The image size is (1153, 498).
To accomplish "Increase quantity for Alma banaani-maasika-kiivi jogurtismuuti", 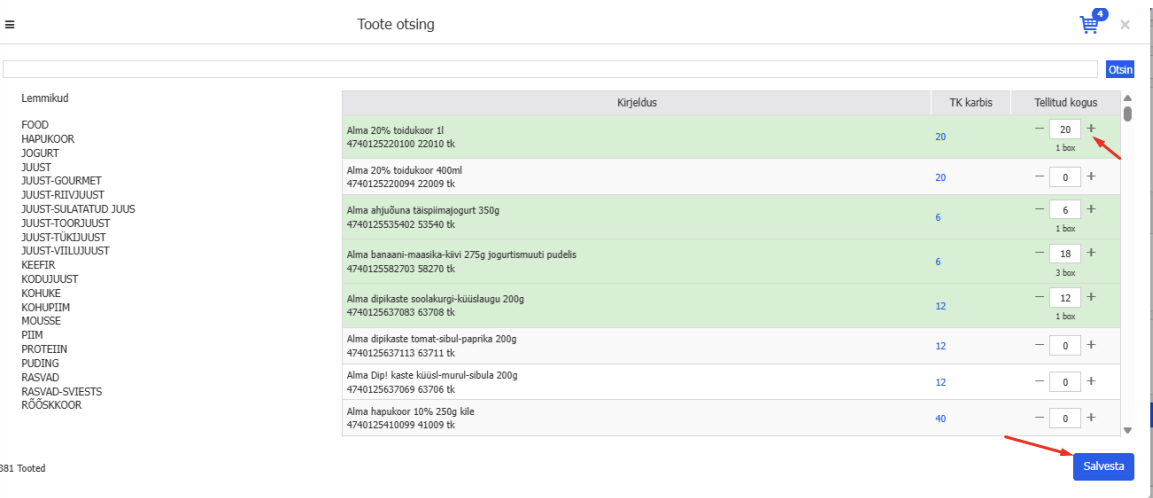I will pyautogui.click(x=1091, y=253).
